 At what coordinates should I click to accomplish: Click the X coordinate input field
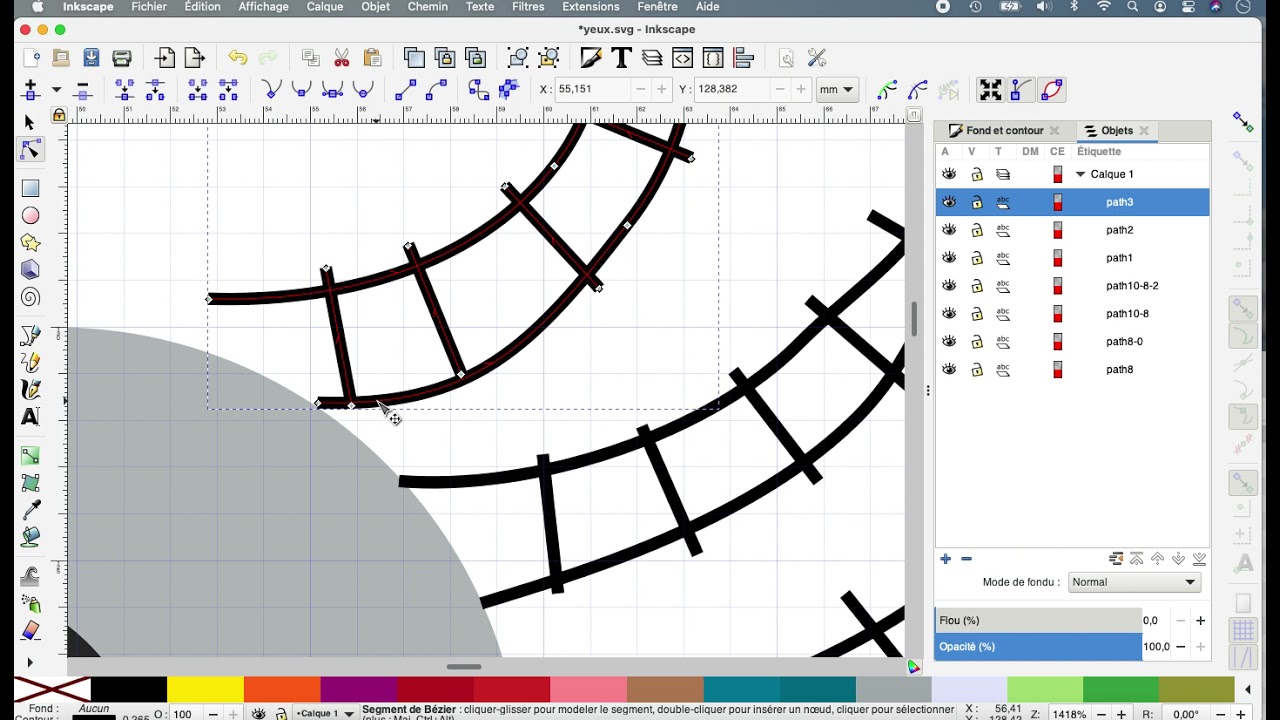tap(593, 90)
